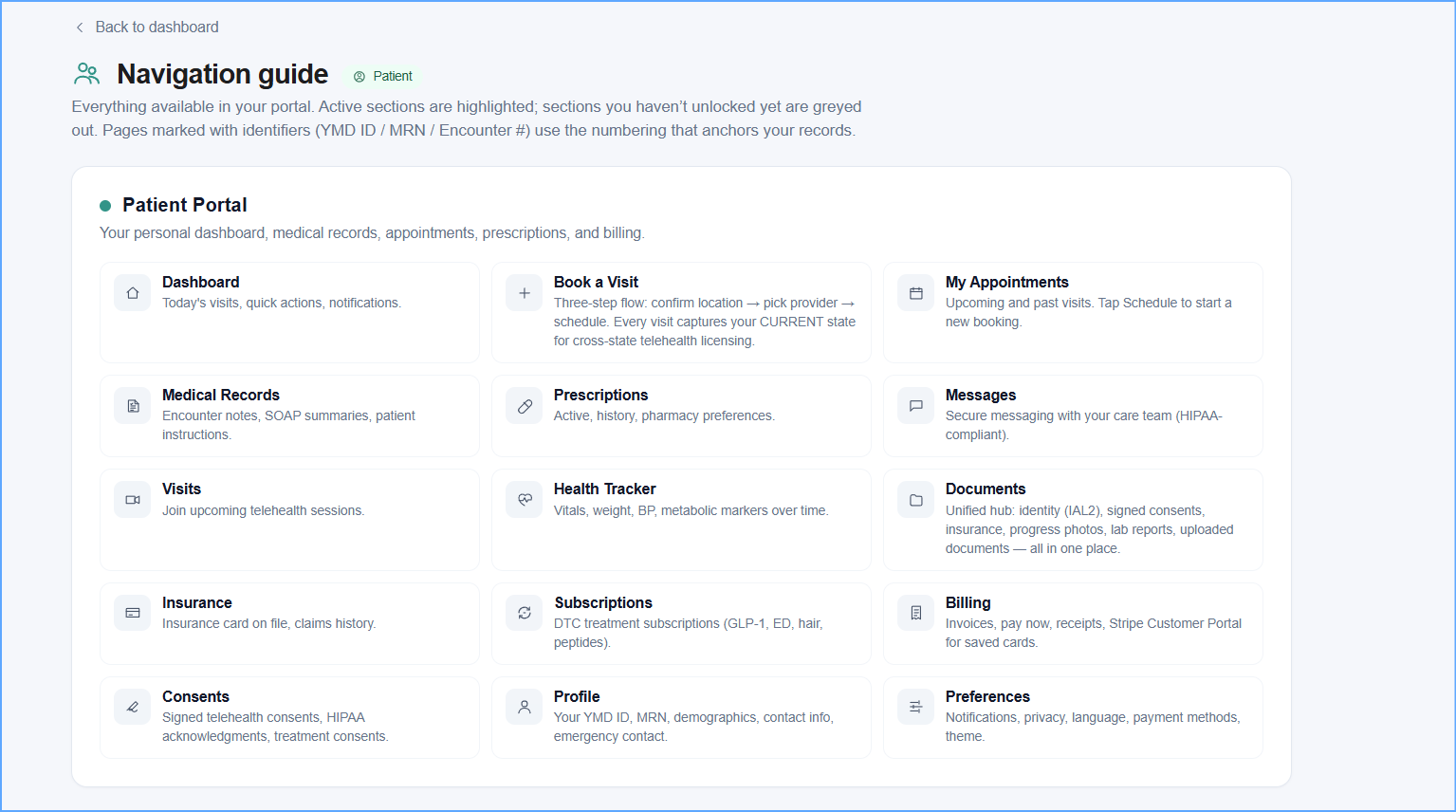Click text 'Vitals, weight, BP, metabolic markers over time.'
This screenshot has width=1456, height=812.
[691, 510]
